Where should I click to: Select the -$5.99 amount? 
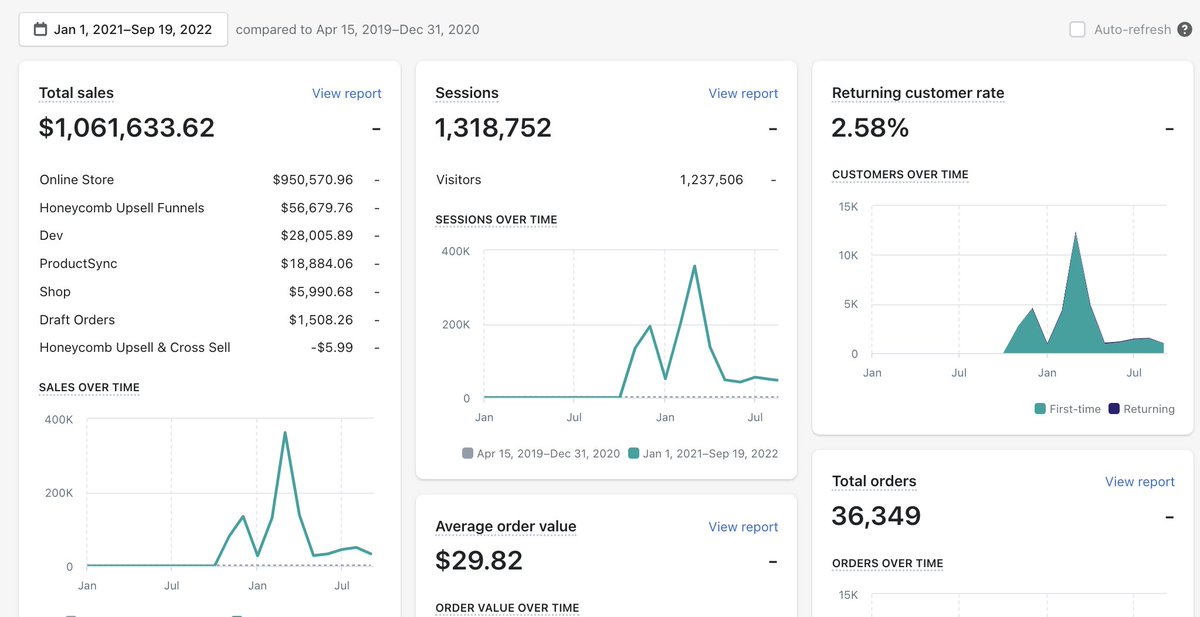coord(332,348)
